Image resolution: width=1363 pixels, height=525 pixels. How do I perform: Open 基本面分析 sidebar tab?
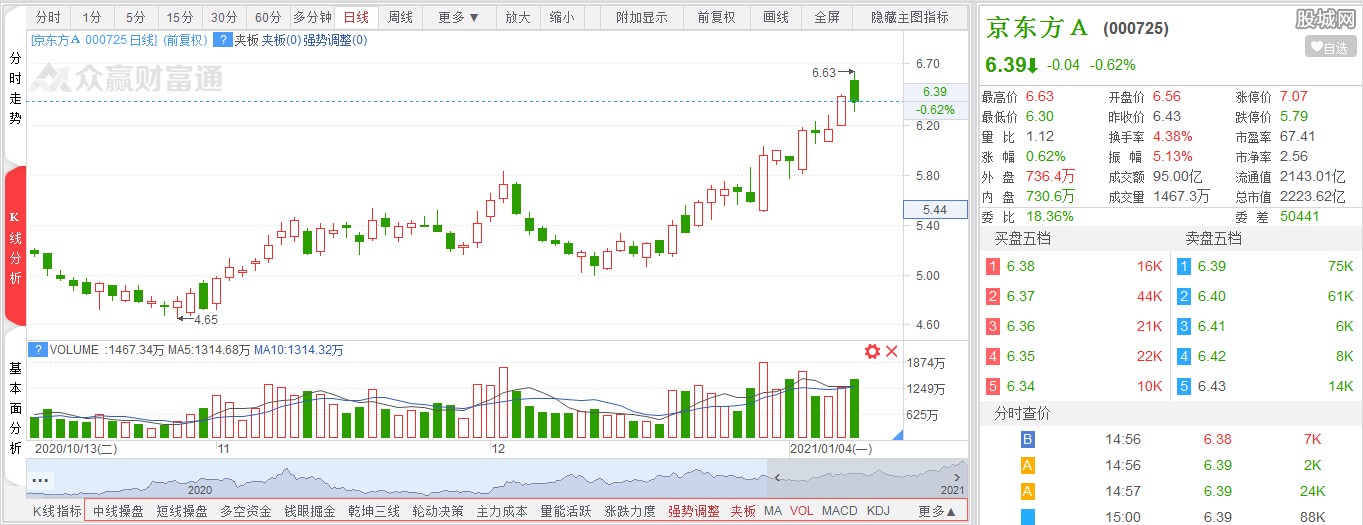click(x=15, y=408)
